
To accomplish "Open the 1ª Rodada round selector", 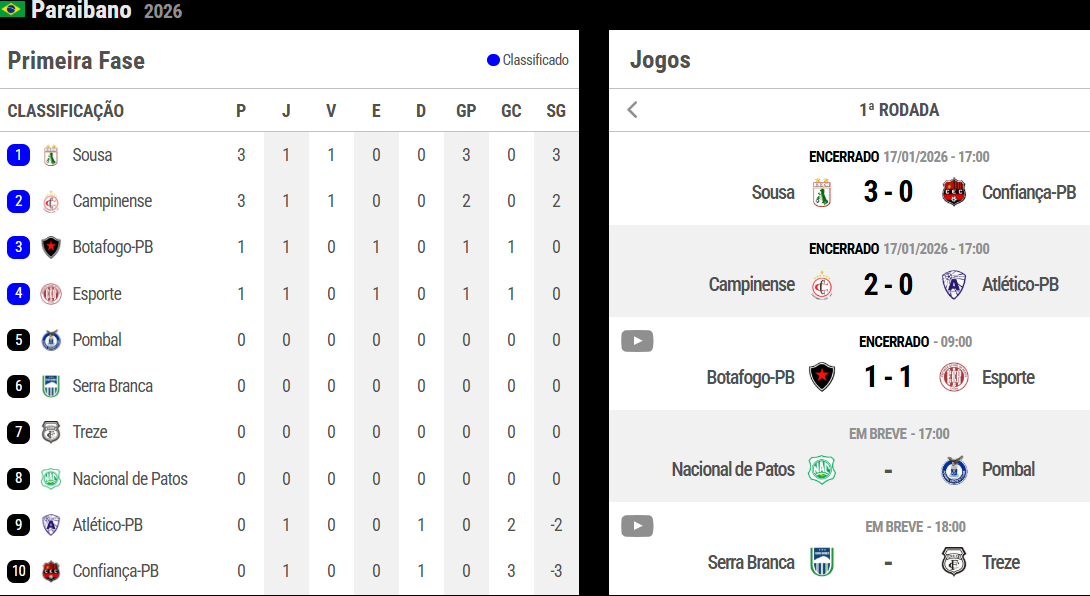I will tap(898, 110).
